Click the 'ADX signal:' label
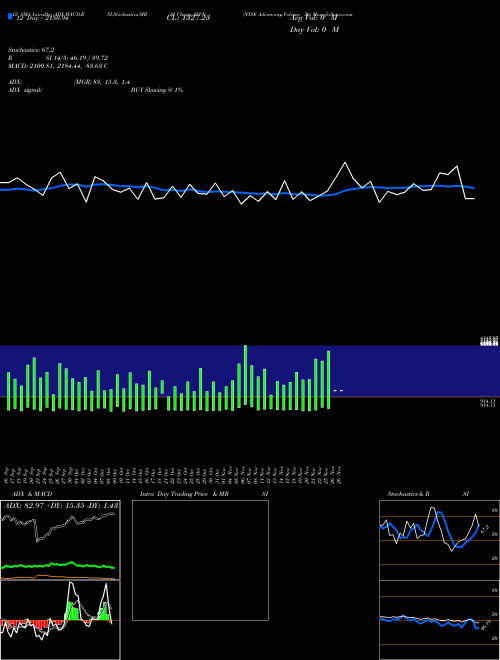 25,90
